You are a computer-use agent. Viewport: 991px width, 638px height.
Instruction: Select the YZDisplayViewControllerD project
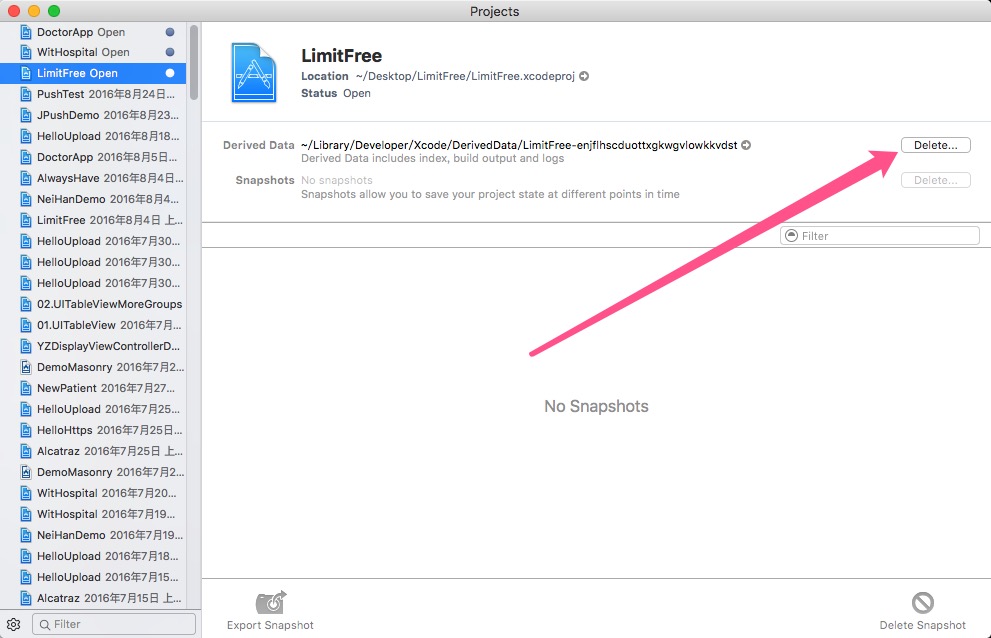93,346
